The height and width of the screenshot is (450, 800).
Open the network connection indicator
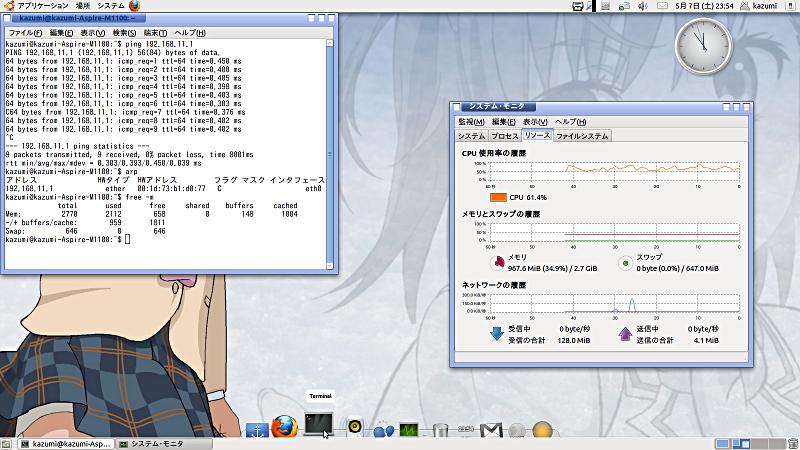pos(623,6)
